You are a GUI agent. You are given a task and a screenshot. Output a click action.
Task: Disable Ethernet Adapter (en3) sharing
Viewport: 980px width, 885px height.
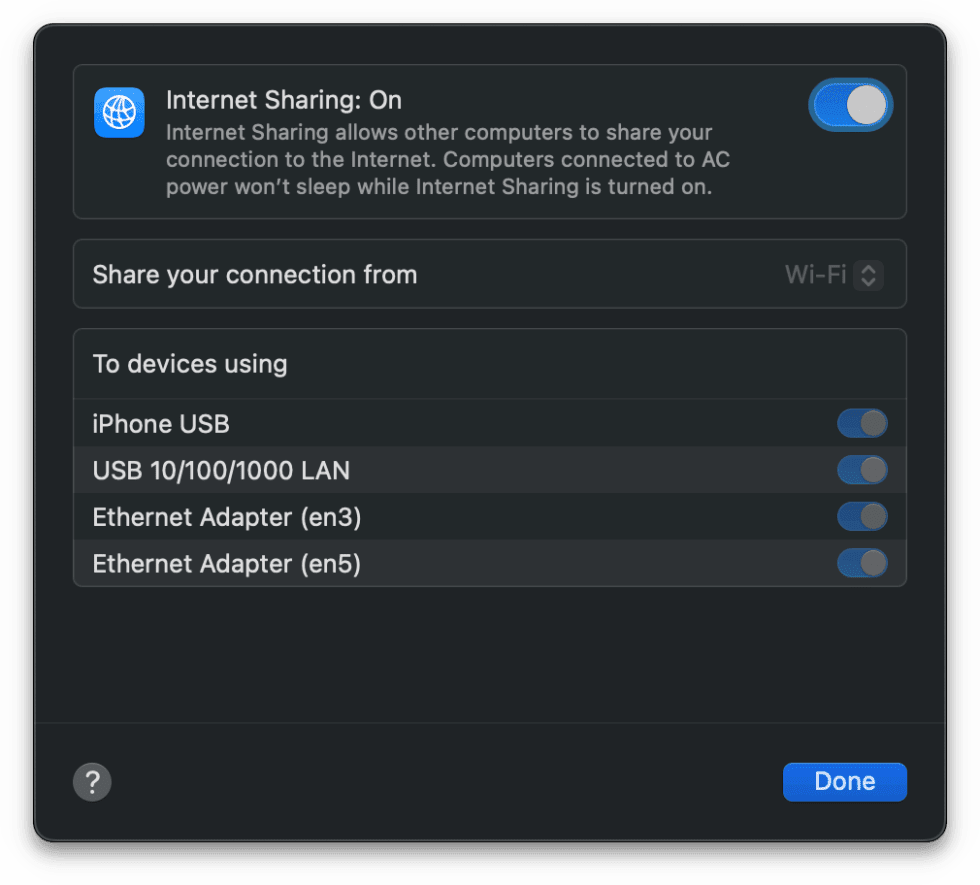coord(862,516)
